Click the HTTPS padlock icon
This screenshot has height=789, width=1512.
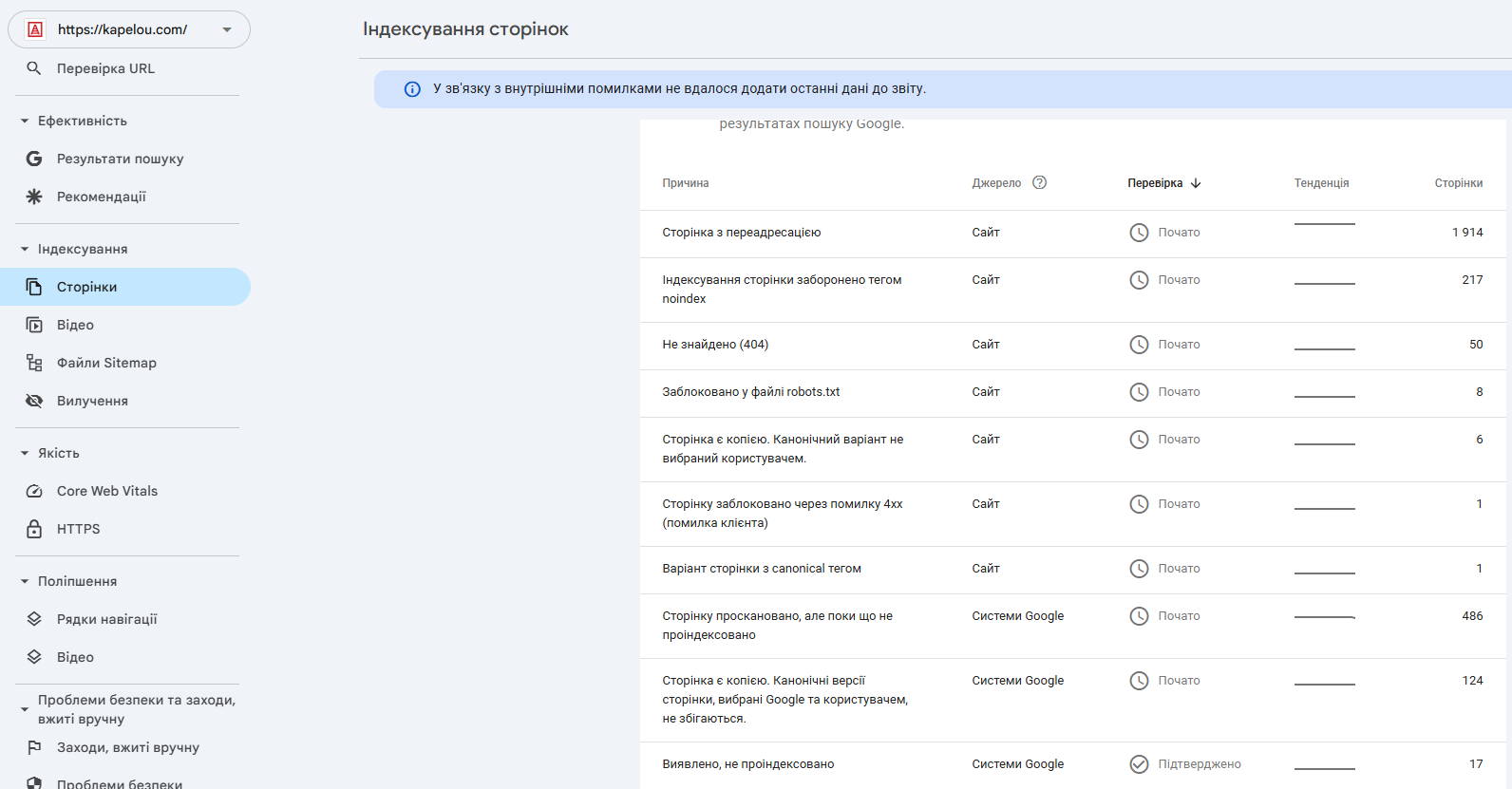(x=34, y=529)
